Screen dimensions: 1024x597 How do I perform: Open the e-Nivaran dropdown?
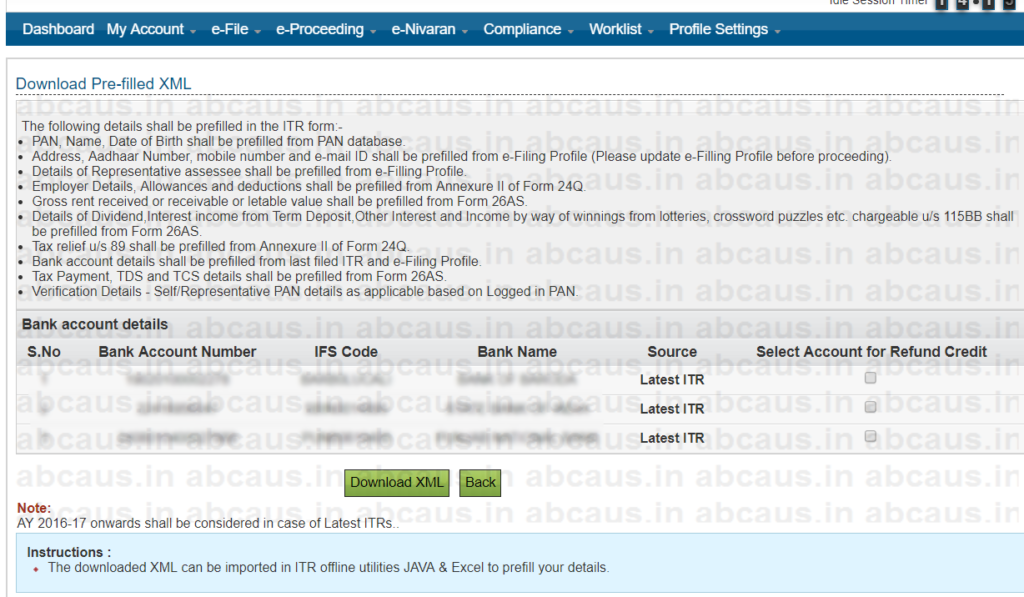(429, 29)
